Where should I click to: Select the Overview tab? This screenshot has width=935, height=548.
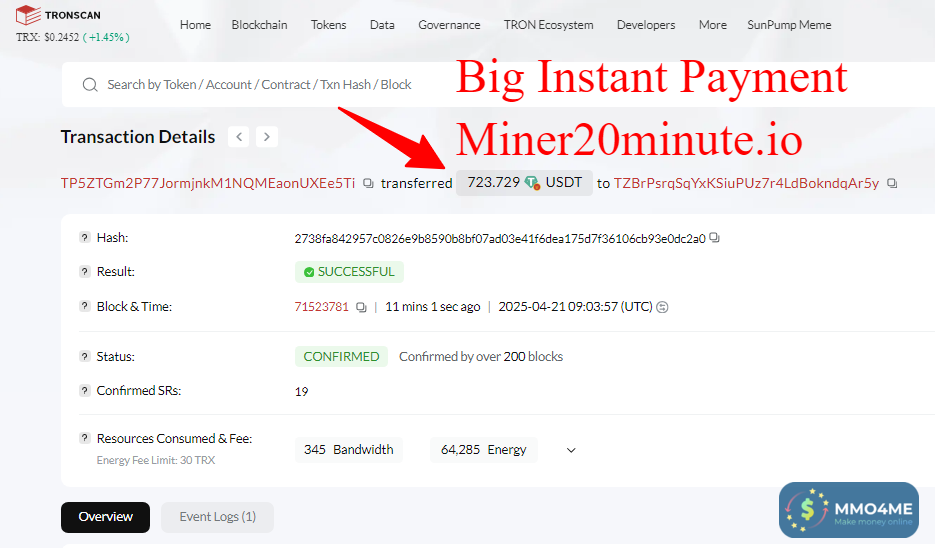coord(106,517)
